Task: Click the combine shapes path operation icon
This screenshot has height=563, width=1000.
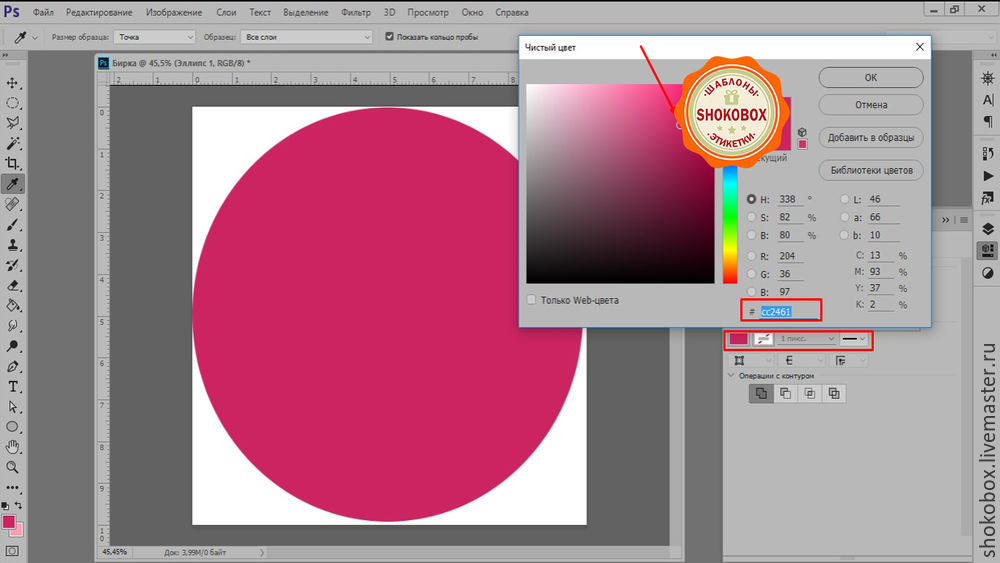Action: click(x=761, y=393)
